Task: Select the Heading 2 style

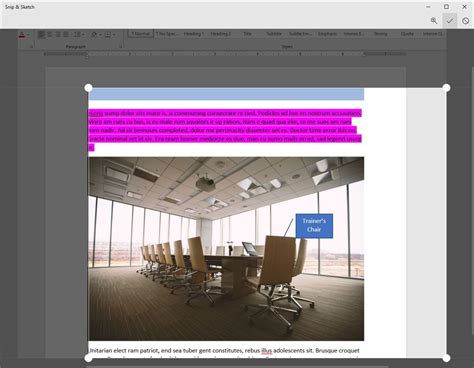Action: click(x=220, y=34)
